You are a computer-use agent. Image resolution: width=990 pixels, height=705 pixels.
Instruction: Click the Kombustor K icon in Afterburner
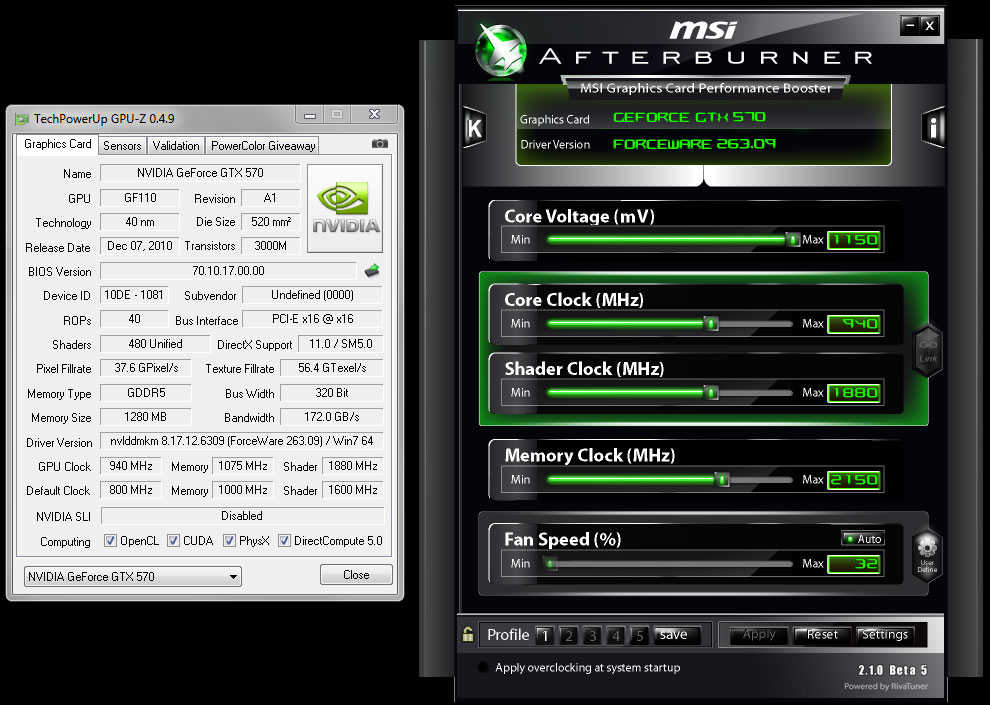474,128
